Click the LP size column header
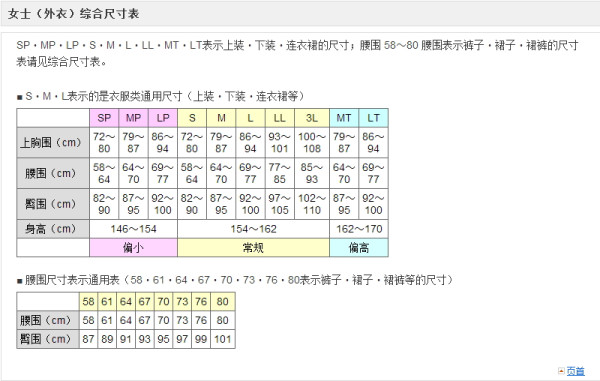Viewport: 600px width, 381px height. tap(163, 118)
